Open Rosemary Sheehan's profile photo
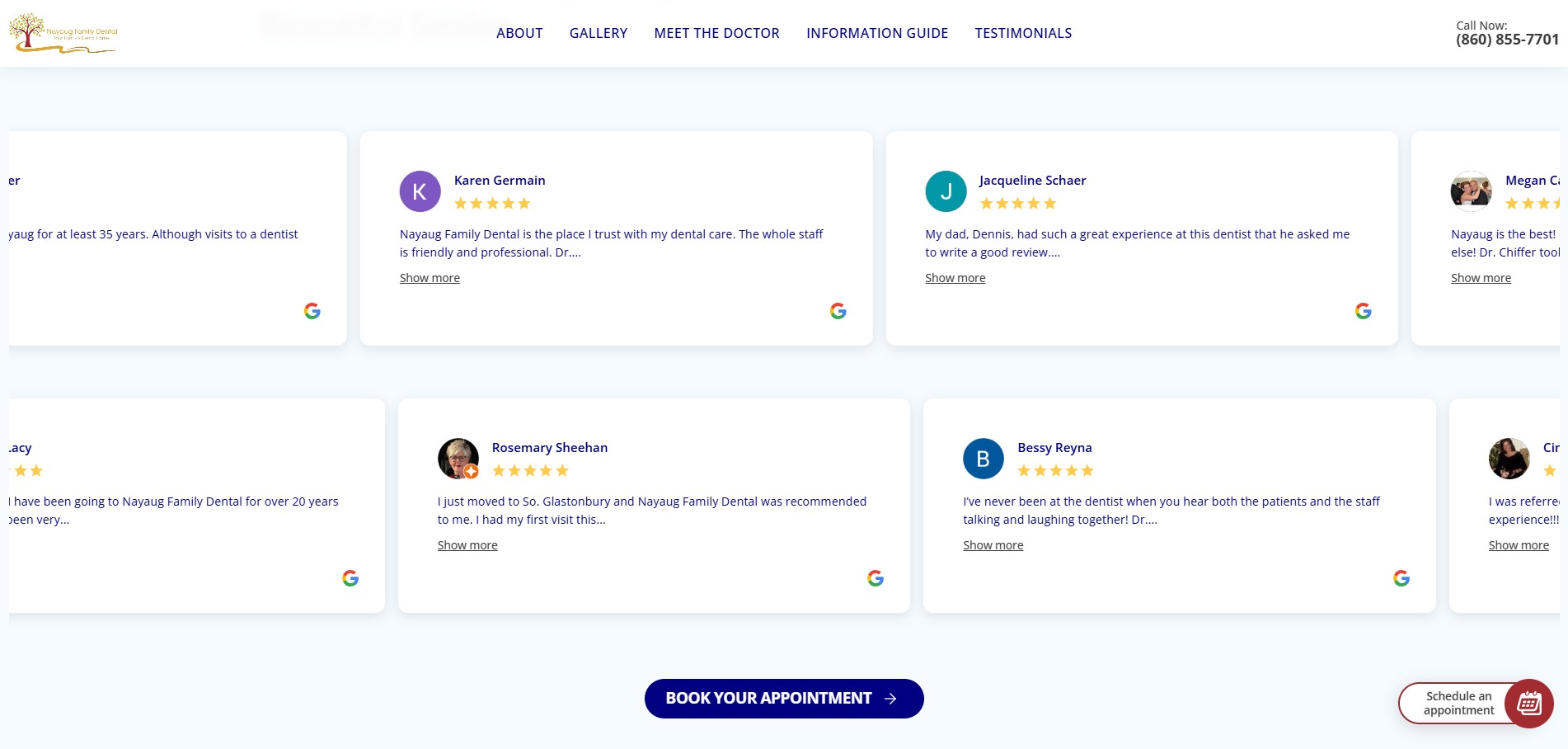Screen dimensions: 1568x749 click(x=458, y=459)
